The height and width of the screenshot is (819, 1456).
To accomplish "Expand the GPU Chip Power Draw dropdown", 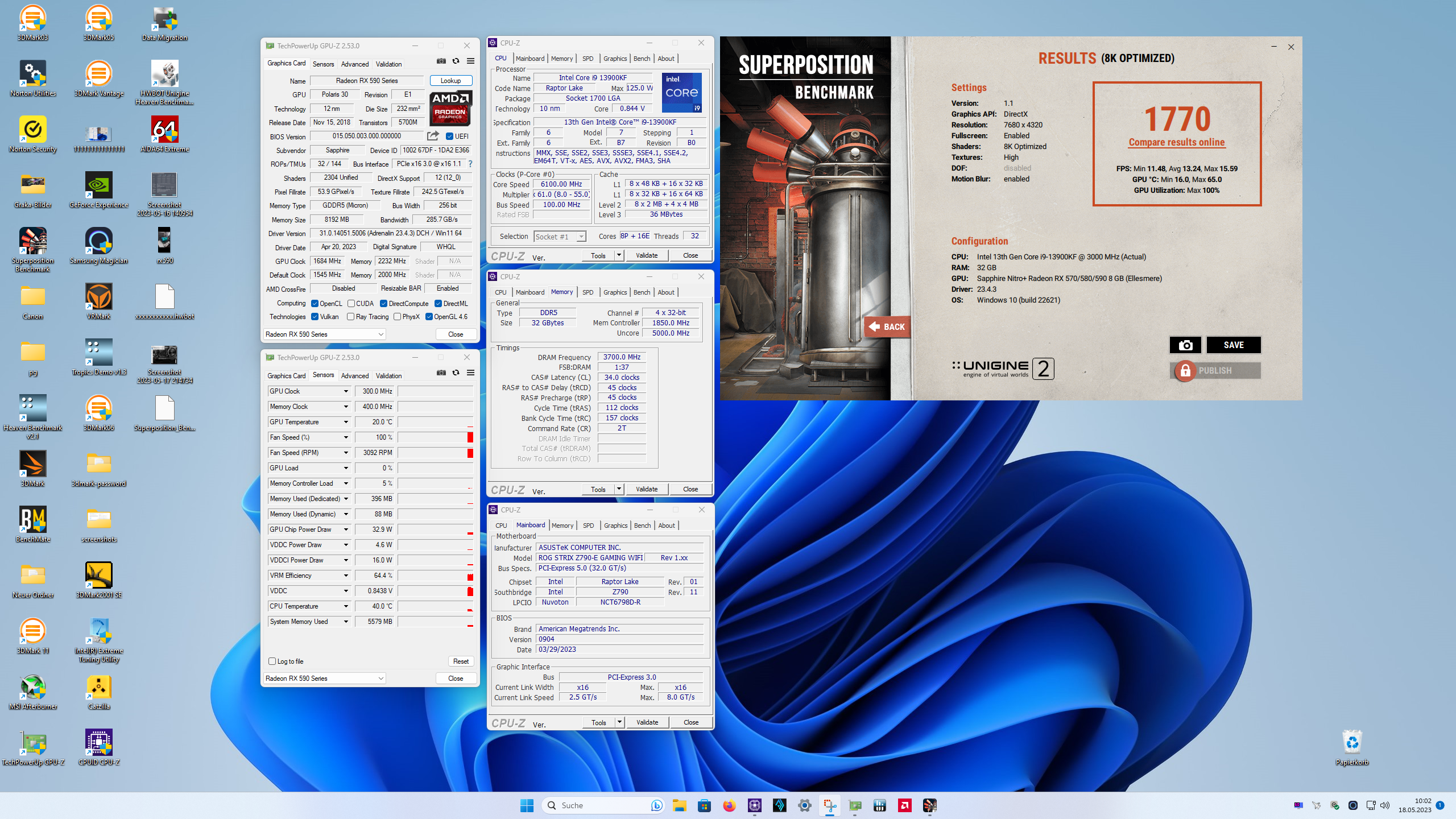I will 345,530.
